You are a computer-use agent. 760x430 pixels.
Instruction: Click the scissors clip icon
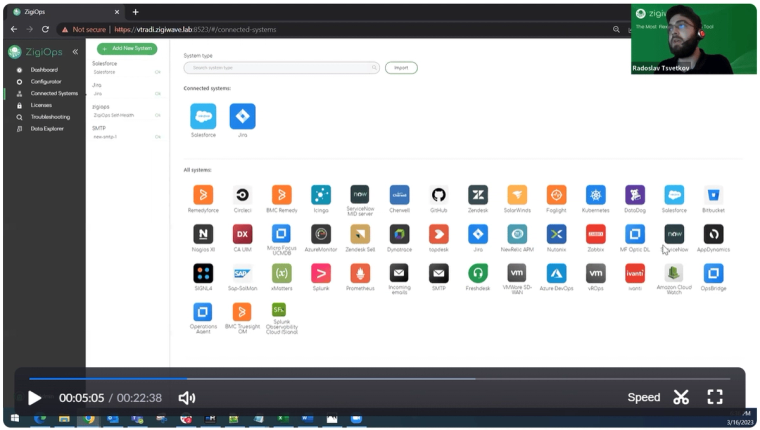click(681, 398)
